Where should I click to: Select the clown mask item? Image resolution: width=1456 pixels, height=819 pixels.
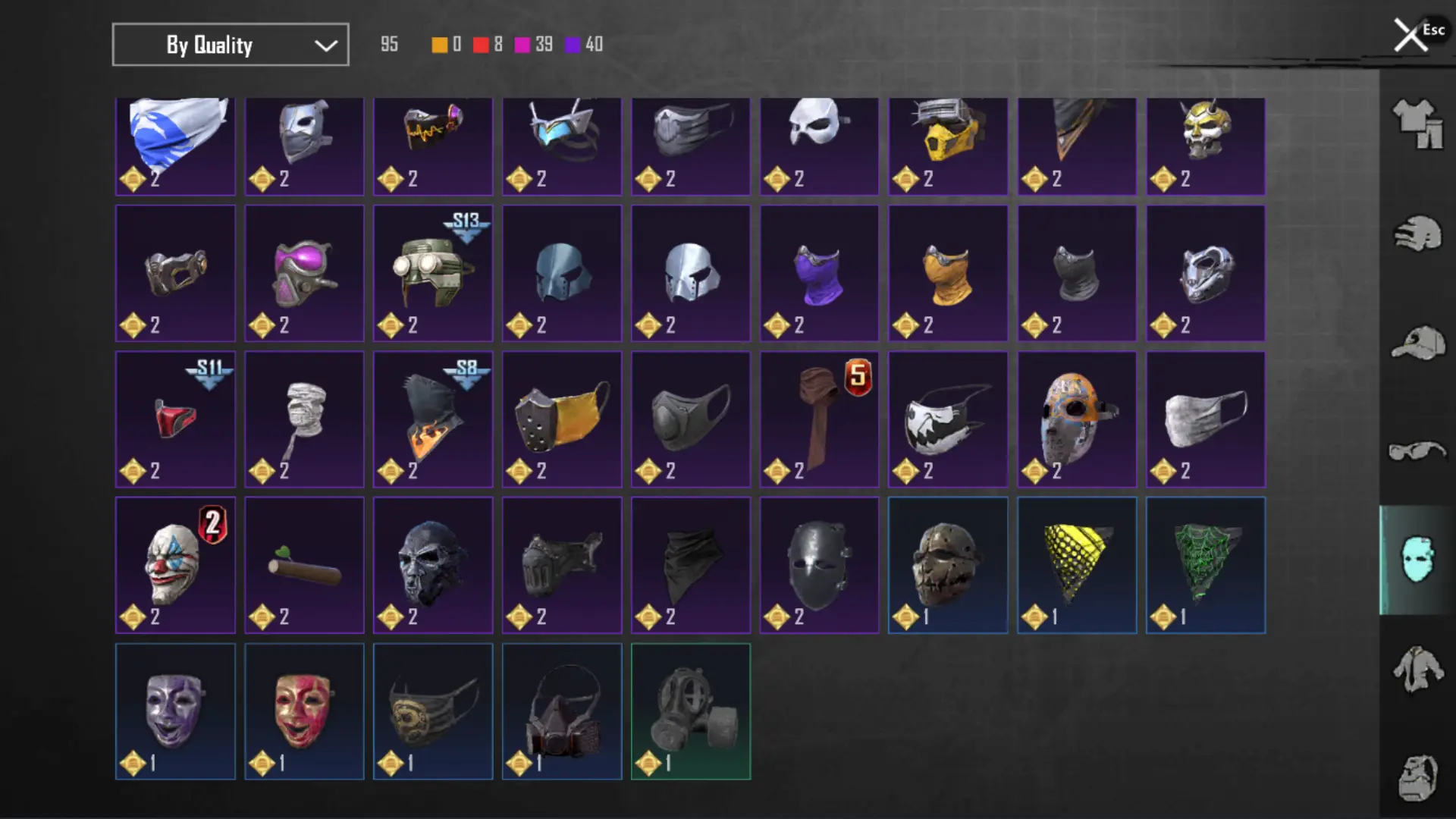175,565
